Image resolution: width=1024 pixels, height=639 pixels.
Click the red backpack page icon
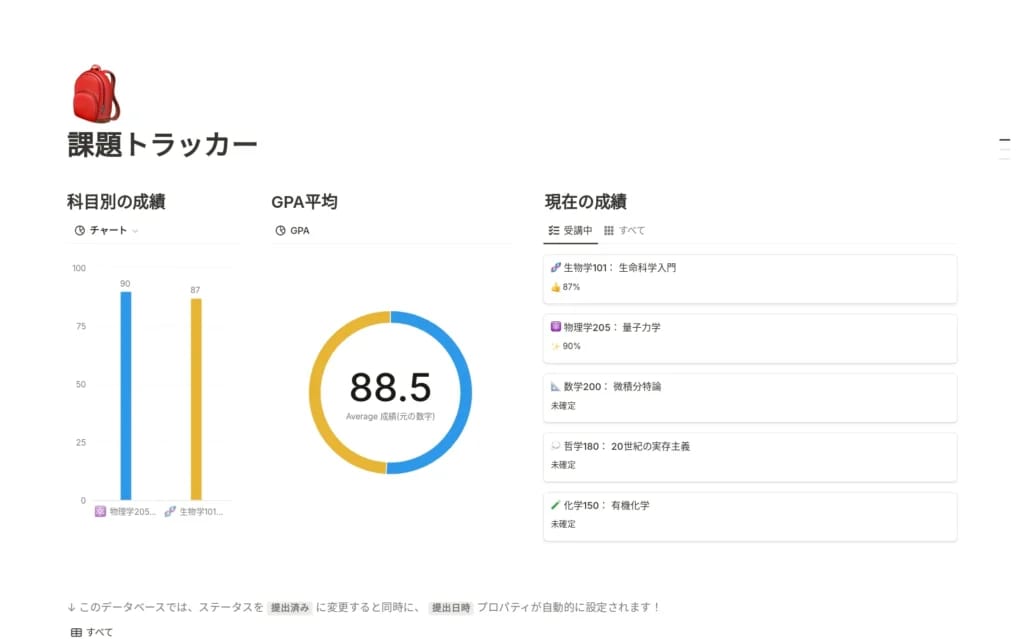coord(96,92)
